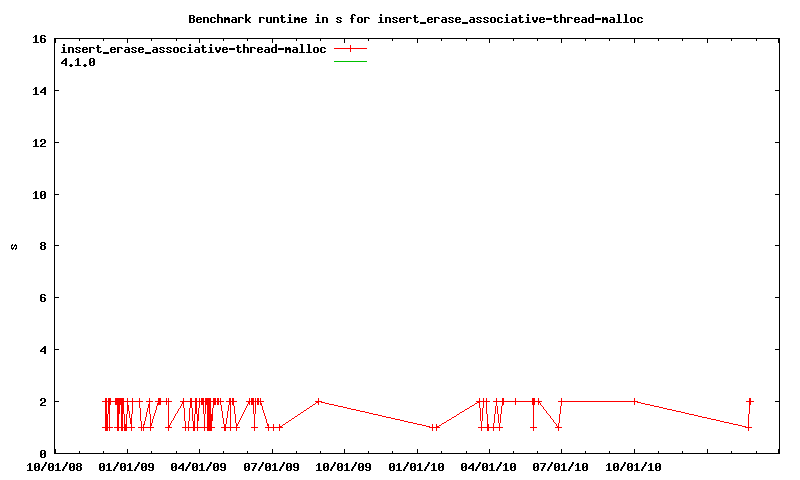Click the y-axis tick label 16
This screenshot has height=480, width=800.
click(39, 39)
